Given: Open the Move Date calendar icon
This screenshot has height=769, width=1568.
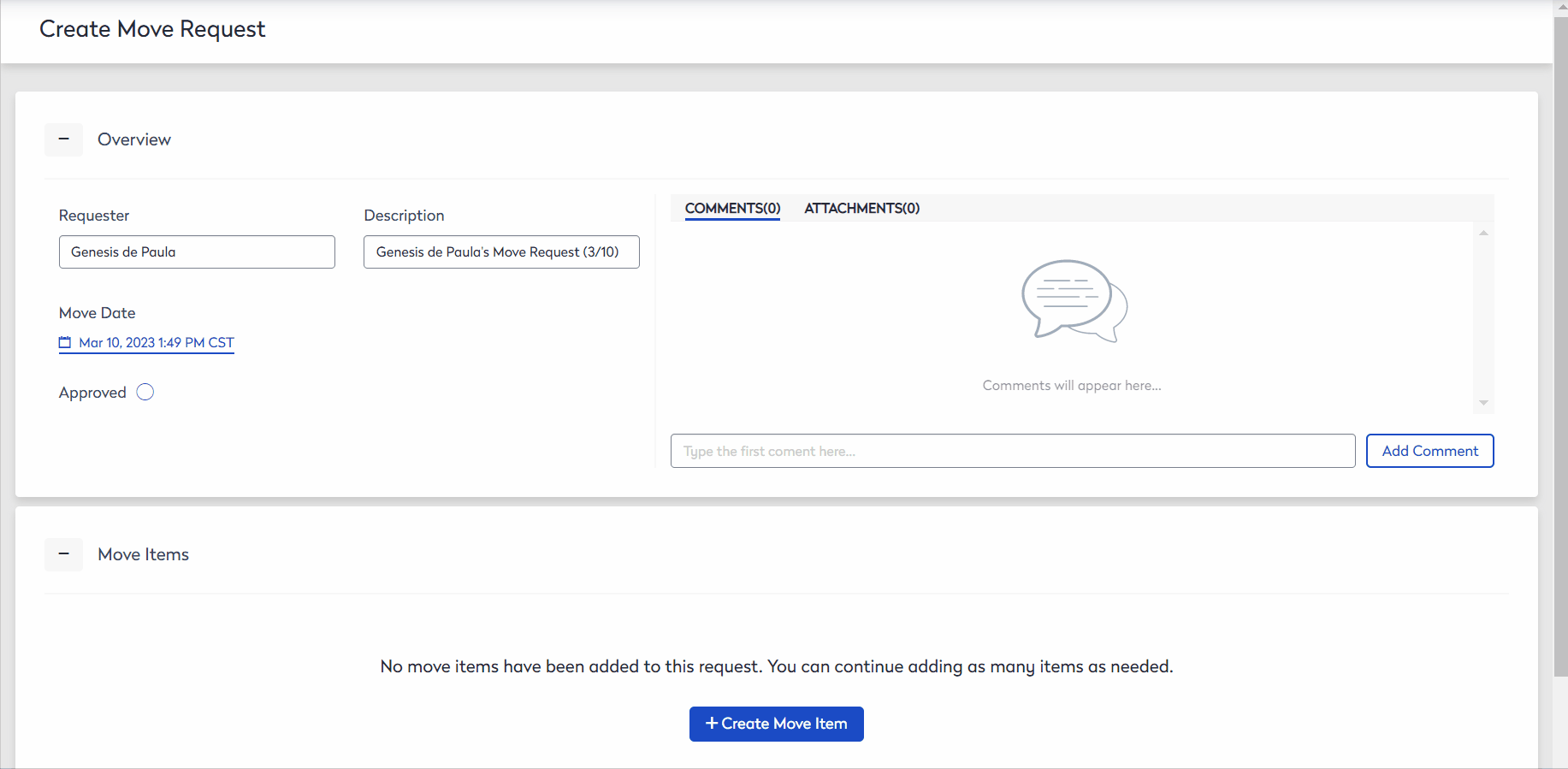Looking at the screenshot, I should coord(65,343).
